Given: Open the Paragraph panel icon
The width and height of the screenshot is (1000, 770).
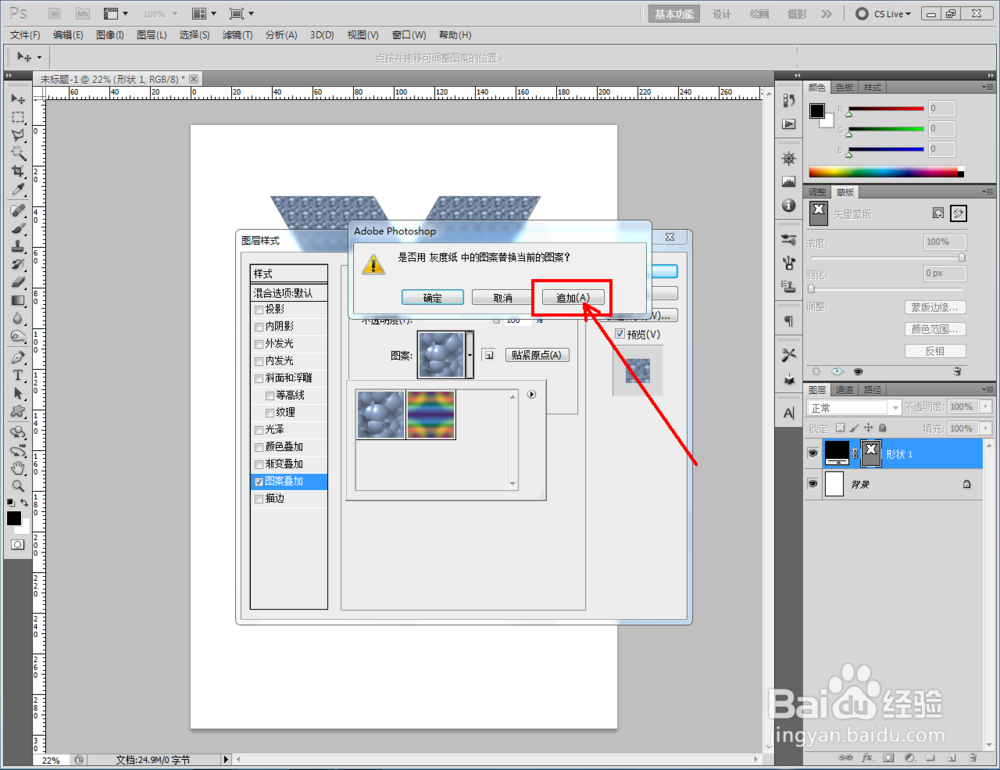Looking at the screenshot, I should [x=789, y=321].
